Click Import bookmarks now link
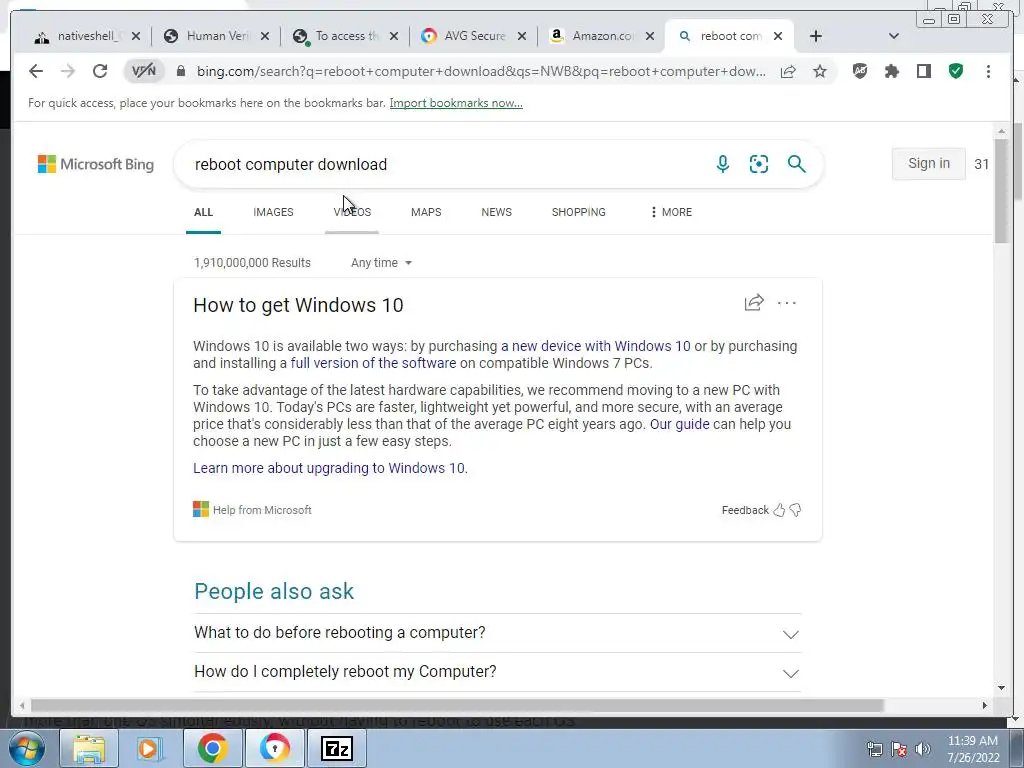 [456, 103]
